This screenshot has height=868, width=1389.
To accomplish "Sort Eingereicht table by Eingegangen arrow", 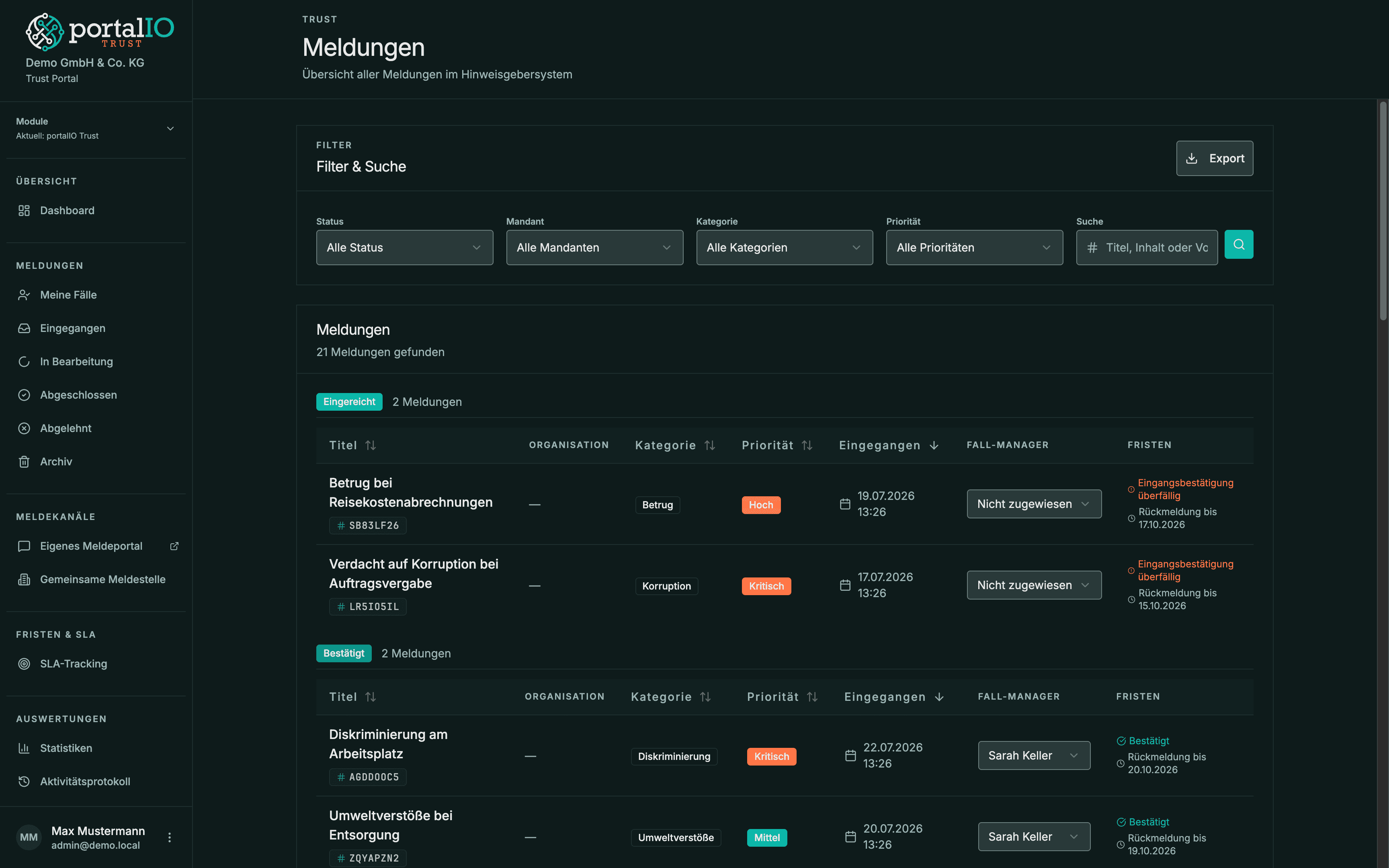I will click(x=934, y=446).
